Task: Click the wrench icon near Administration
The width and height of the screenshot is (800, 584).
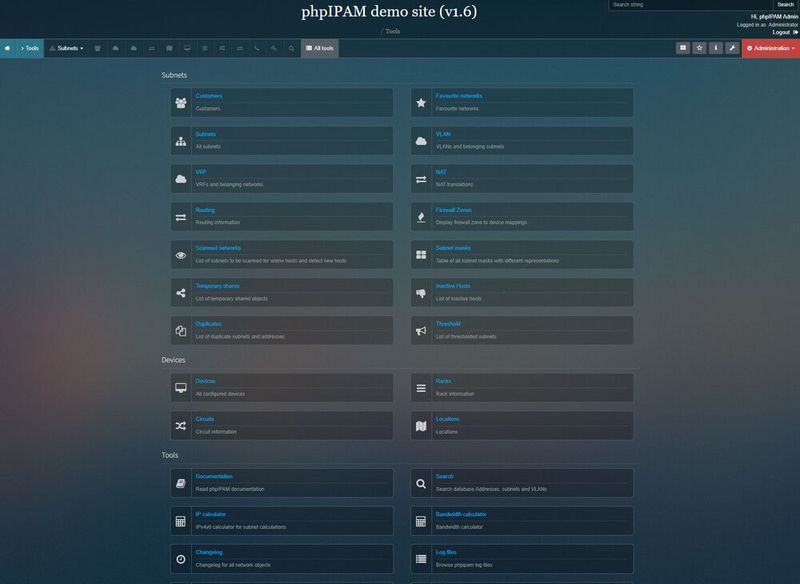Action: 733,46
